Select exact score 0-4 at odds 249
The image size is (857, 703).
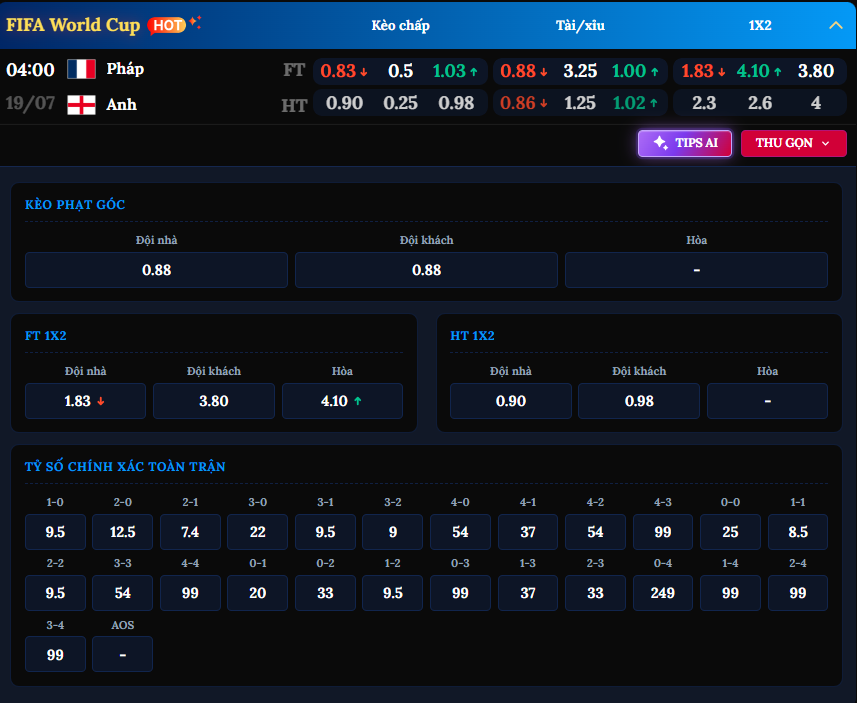pos(662,593)
